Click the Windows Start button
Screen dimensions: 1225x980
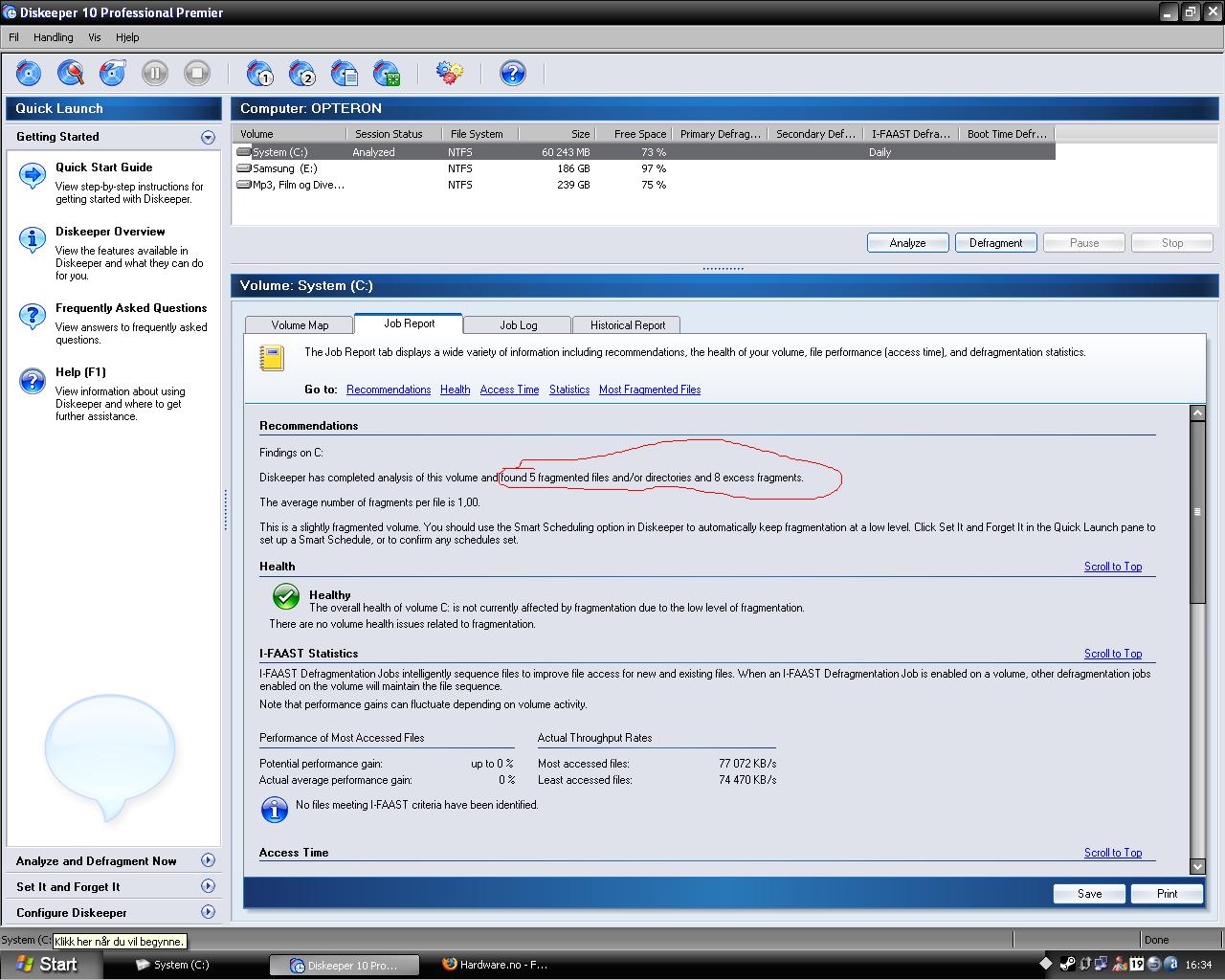[x=50, y=964]
